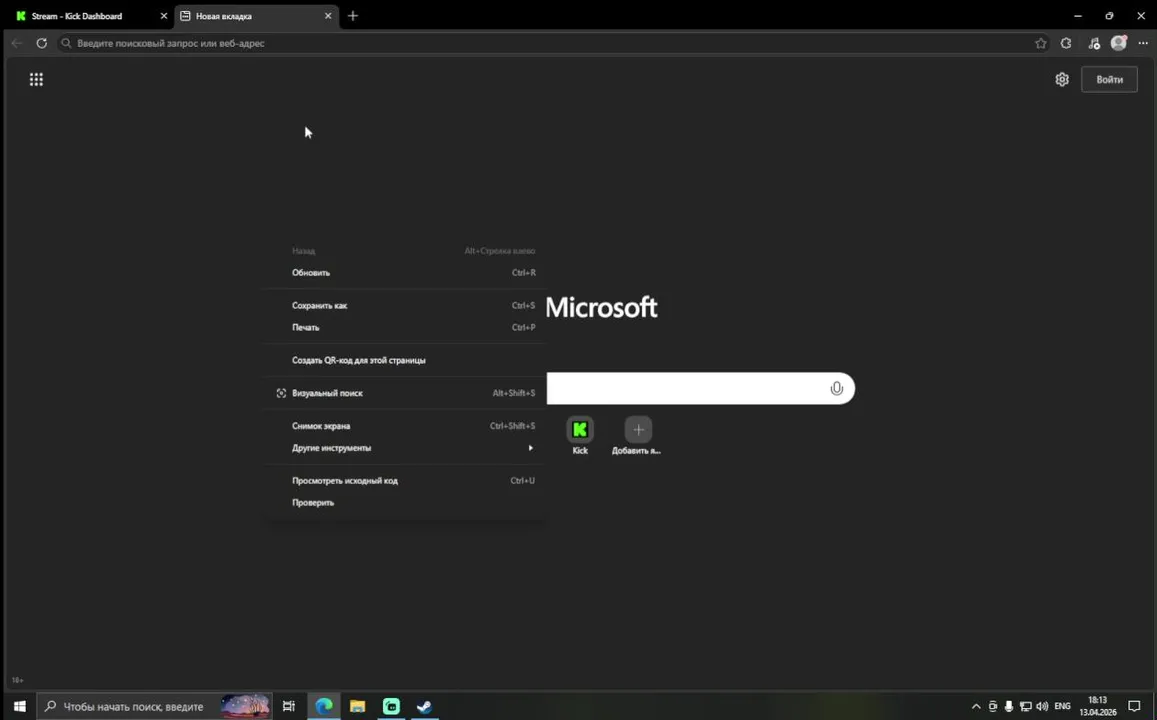Expand Другие инструменты submenu

pyautogui.click(x=405, y=448)
